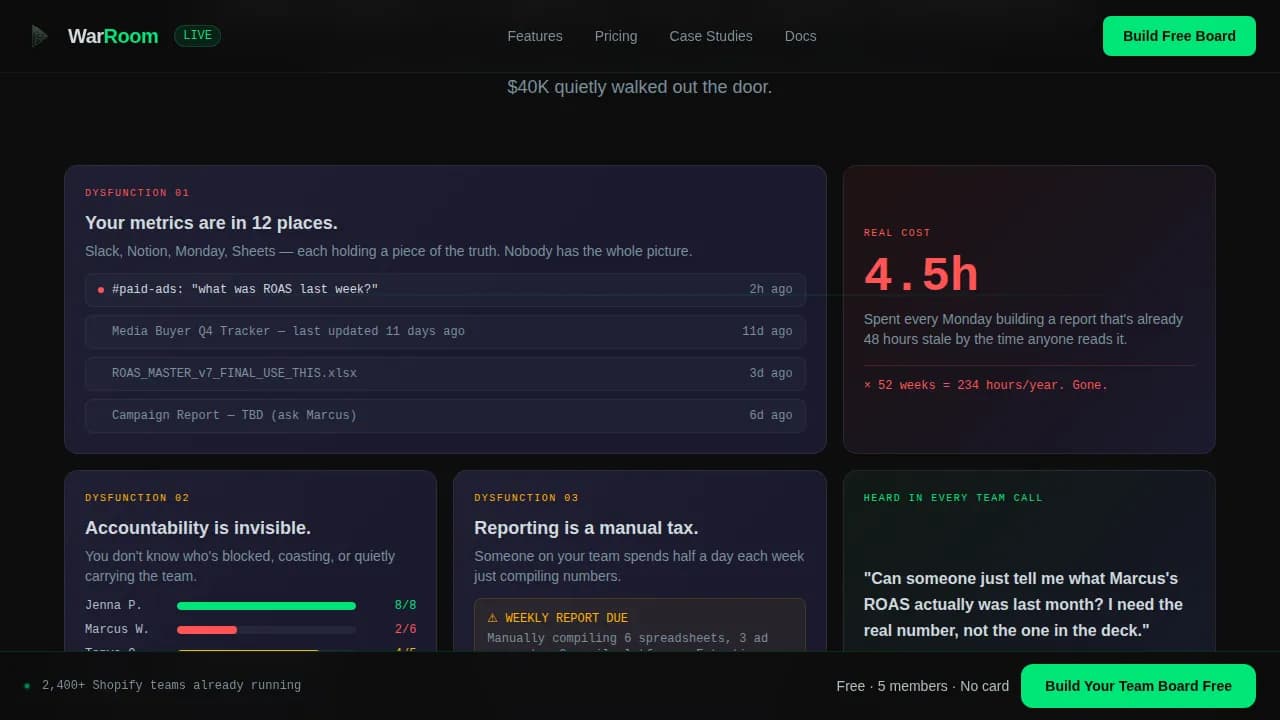Screen dimensions: 1280x720
Task: Click Marcus W.'s red progress bar
Action: (206, 629)
